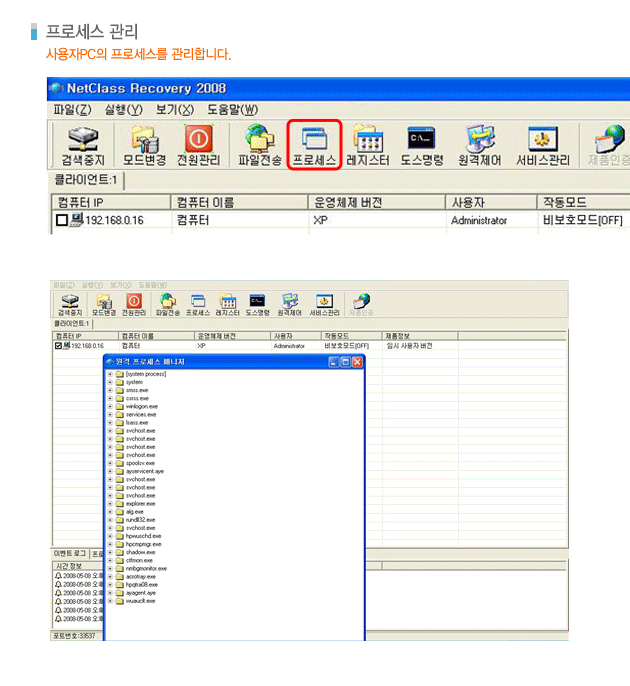Click 프로세스 icon in small lower toolbar
This screenshot has width=630, height=686.
198,305
